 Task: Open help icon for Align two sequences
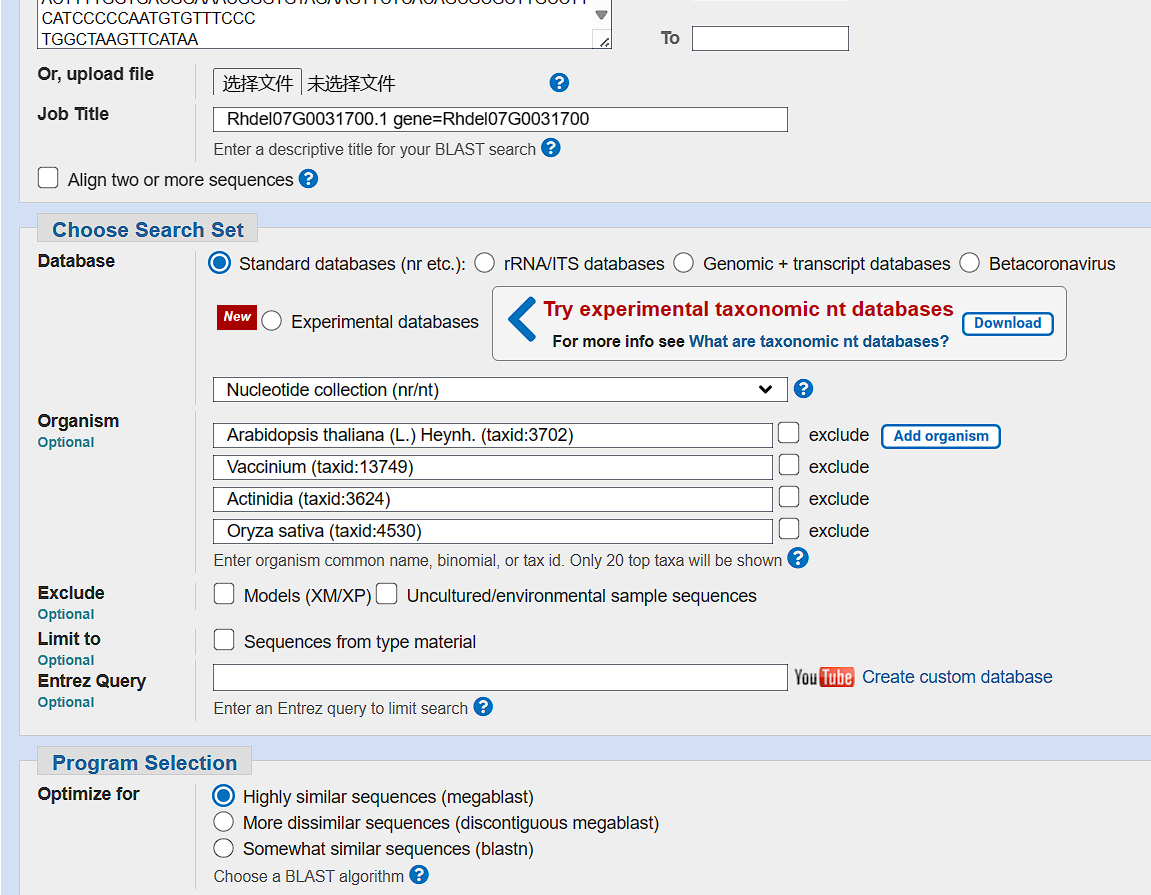pos(308,178)
